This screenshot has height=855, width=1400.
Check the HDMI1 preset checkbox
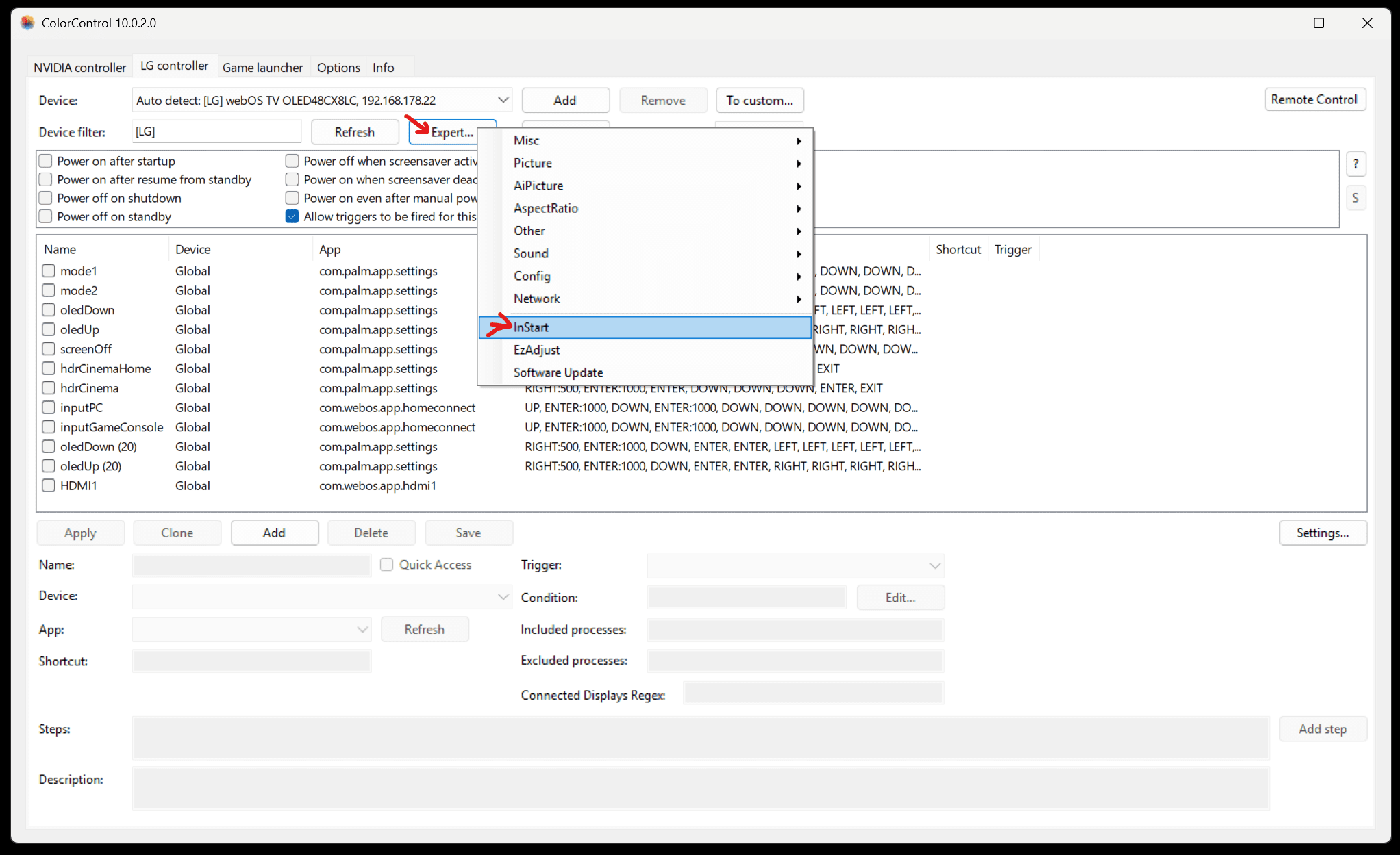(x=49, y=485)
